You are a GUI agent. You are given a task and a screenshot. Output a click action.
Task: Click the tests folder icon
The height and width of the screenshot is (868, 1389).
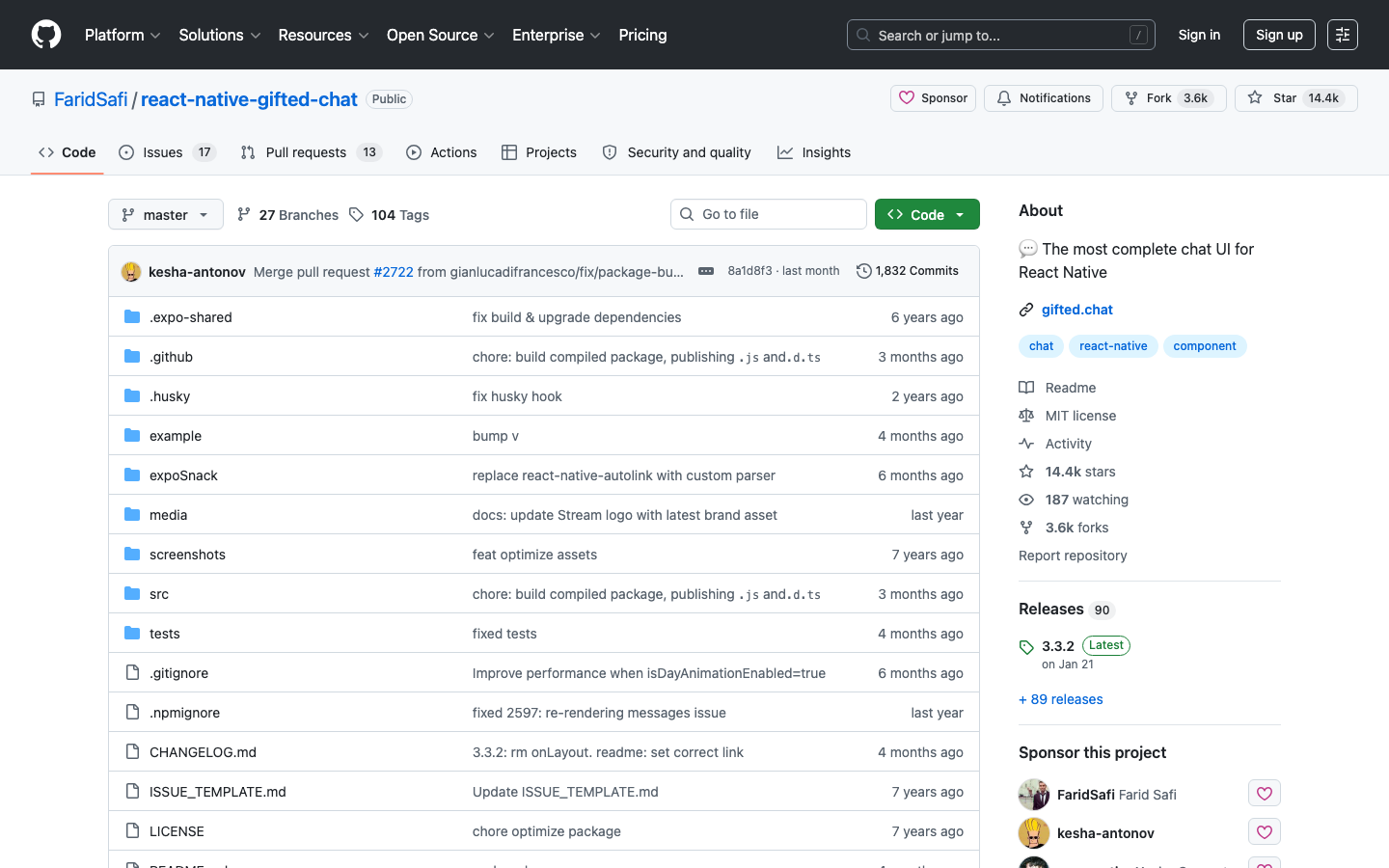[x=132, y=634]
